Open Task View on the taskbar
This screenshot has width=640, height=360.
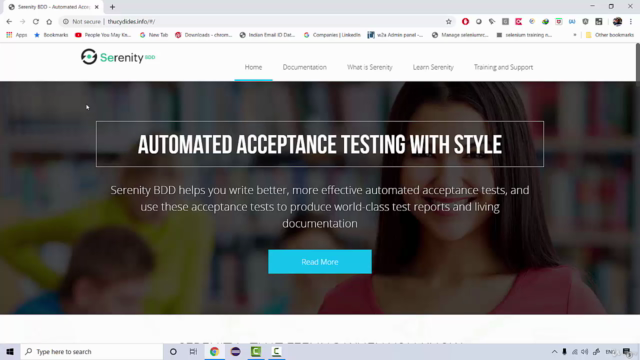193,351
